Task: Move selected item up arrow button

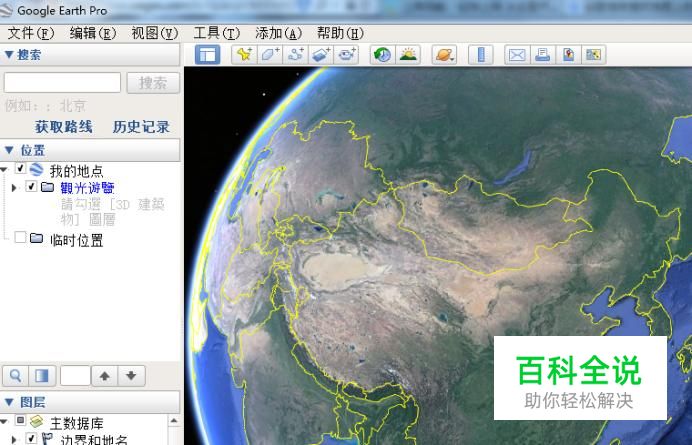Action: pyautogui.click(x=105, y=376)
